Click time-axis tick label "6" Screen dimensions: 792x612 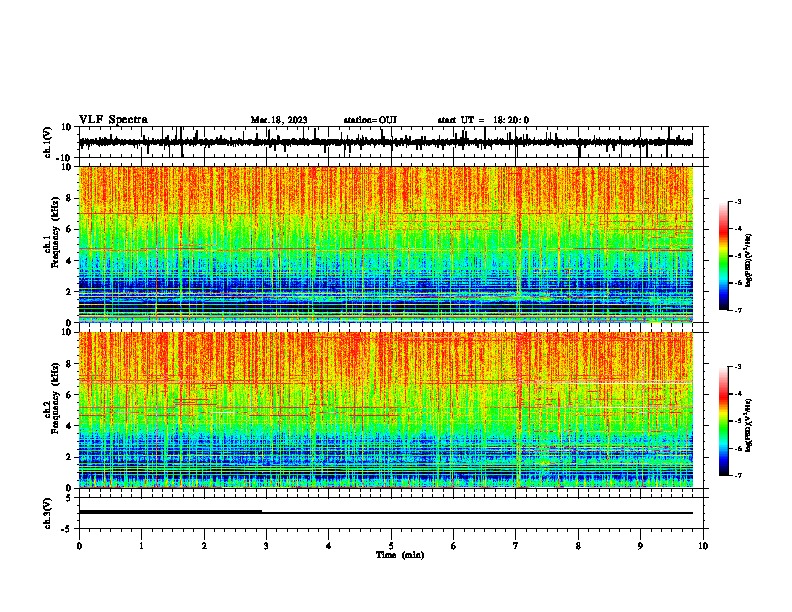coord(454,546)
